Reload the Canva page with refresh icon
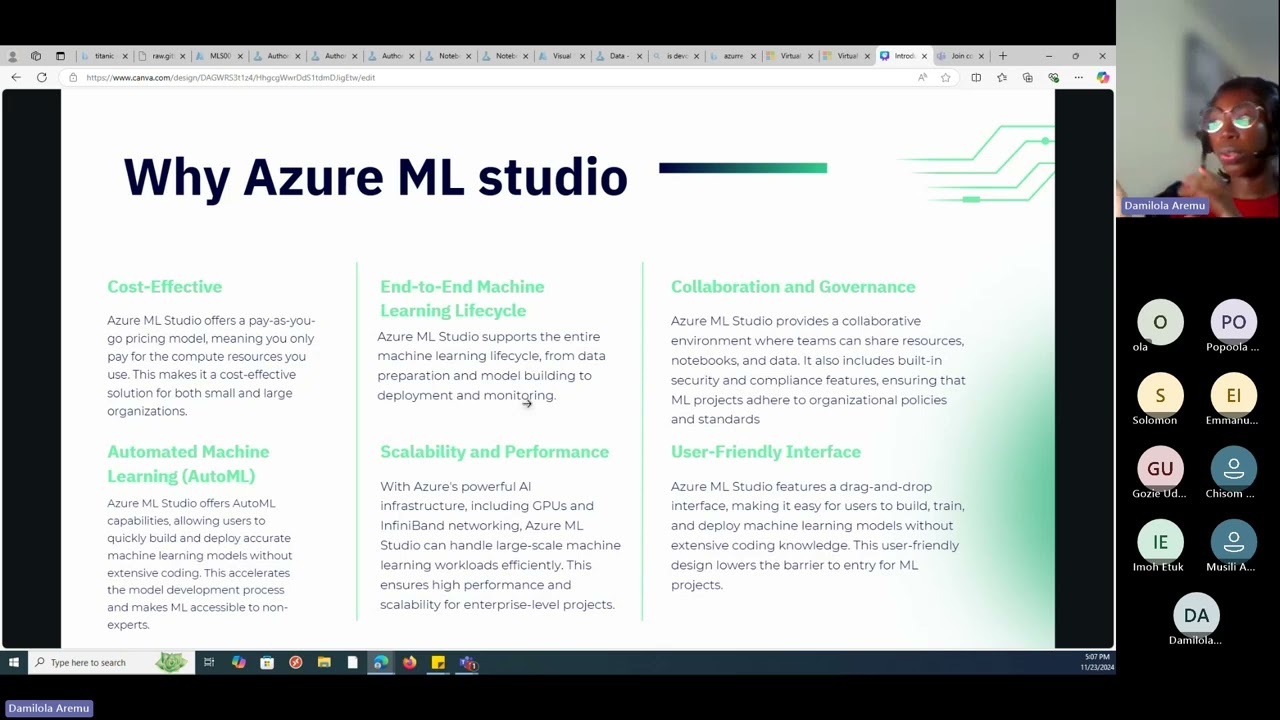1280x720 pixels. click(42, 77)
